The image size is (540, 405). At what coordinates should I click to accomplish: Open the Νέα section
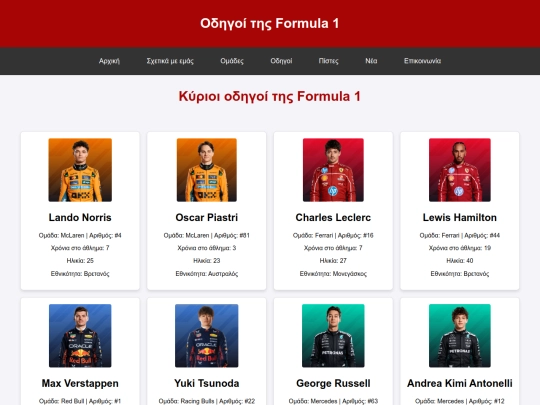point(371,61)
